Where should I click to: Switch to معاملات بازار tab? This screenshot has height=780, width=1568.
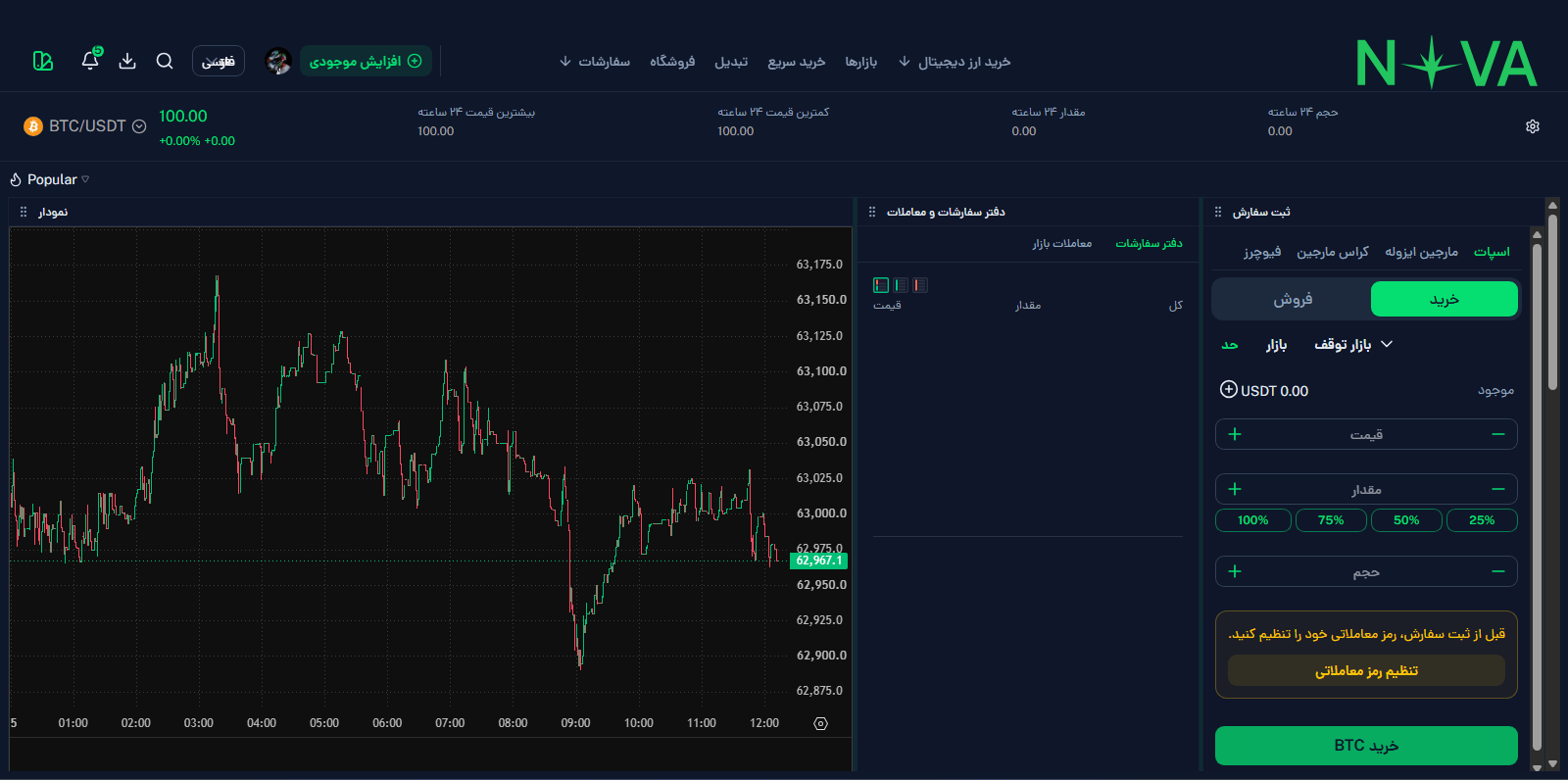tap(1061, 243)
